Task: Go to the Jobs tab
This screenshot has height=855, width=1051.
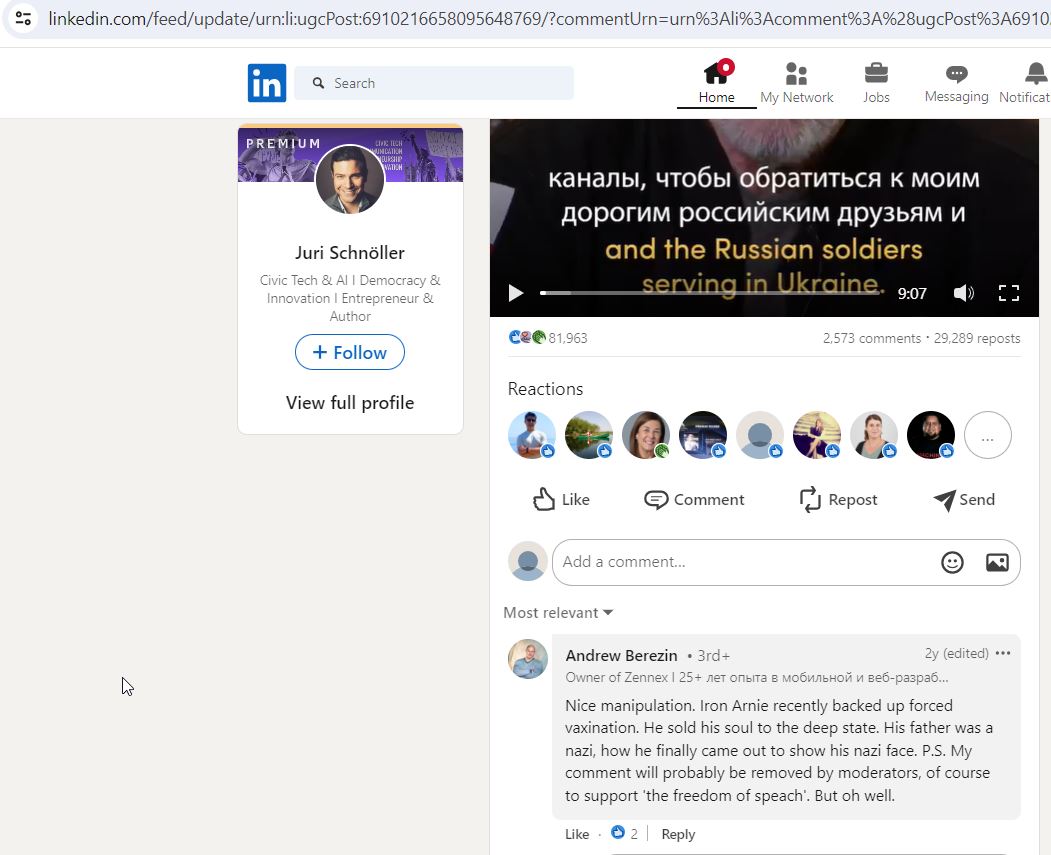Action: point(876,82)
